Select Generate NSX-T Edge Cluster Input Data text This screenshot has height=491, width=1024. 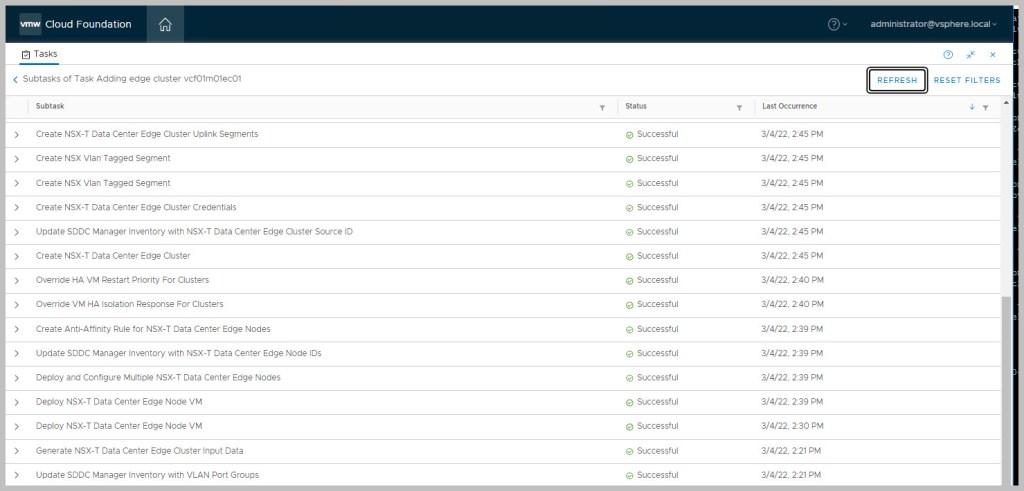140,451
